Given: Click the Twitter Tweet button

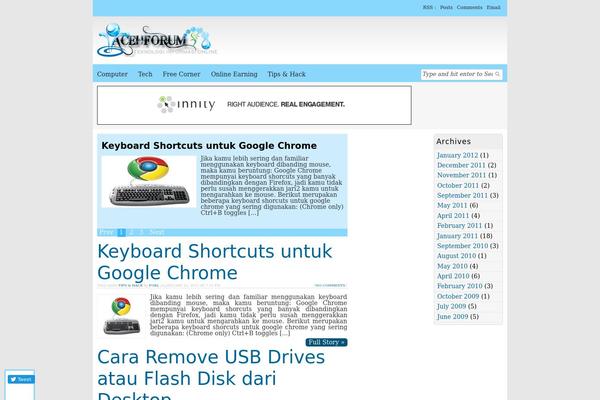Looking at the screenshot, I should coord(21,379).
